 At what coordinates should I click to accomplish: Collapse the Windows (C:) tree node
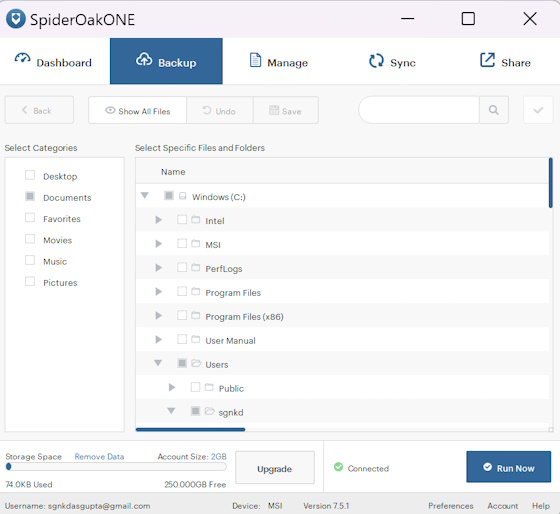point(145,195)
